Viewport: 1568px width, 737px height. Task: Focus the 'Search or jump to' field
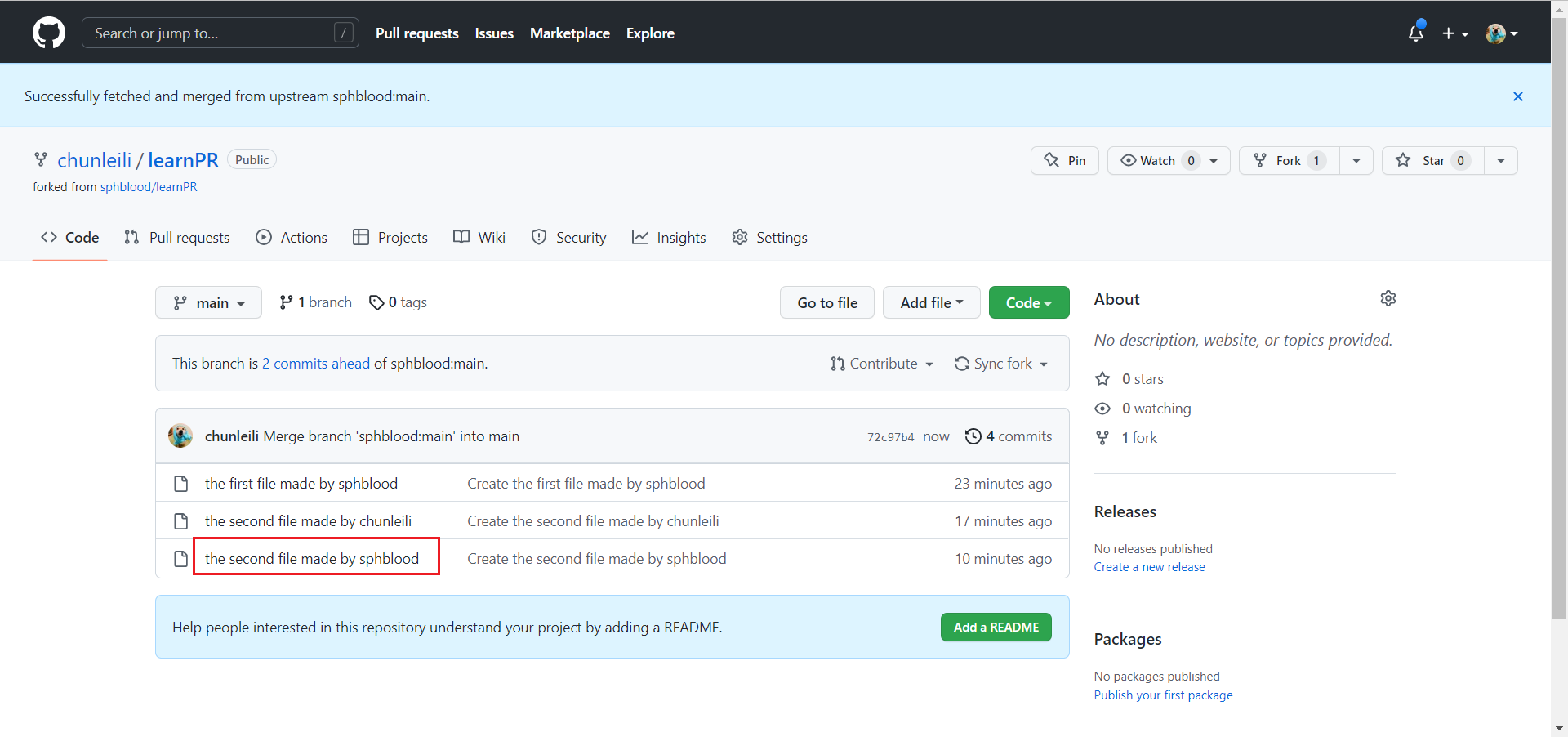coord(220,33)
